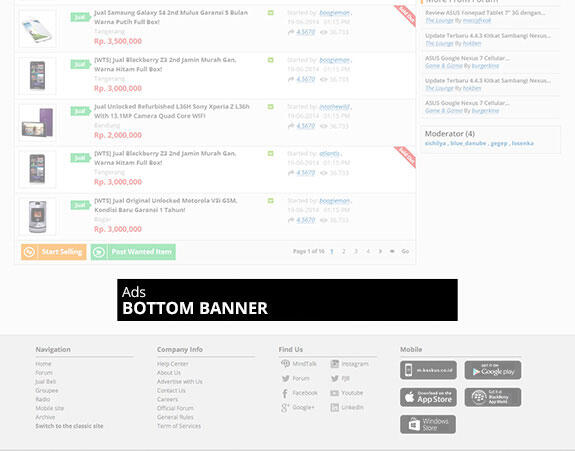Open the Instagram icon in Find Us

click(x=334, y=364)
